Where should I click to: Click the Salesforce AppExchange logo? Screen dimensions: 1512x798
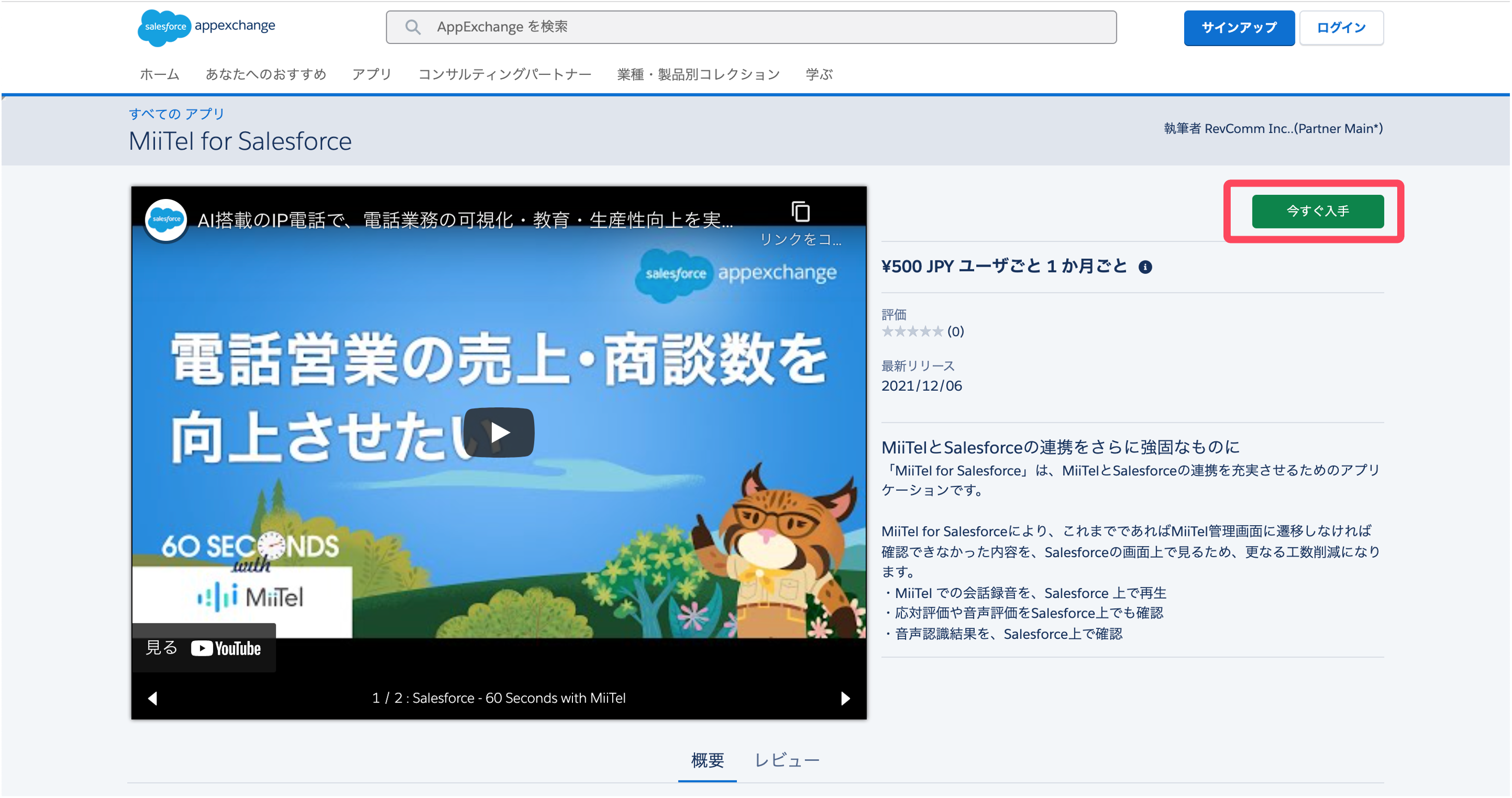(206, 27)
